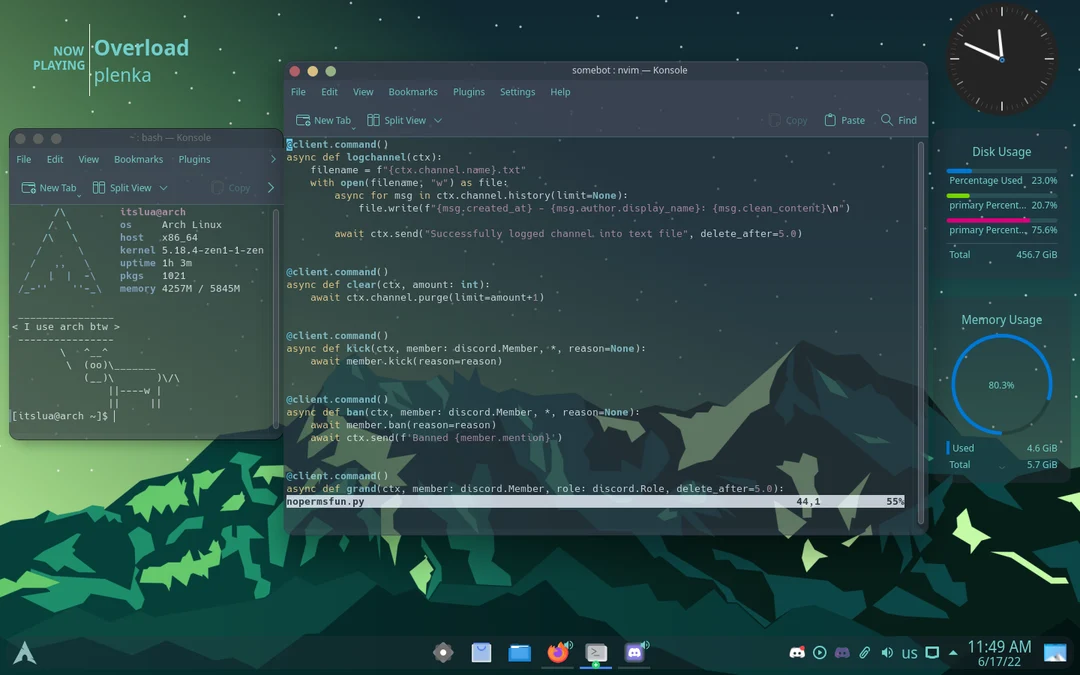Click the analog clock widget
Screen dimensions: 1080x675
pos(1001,60)
